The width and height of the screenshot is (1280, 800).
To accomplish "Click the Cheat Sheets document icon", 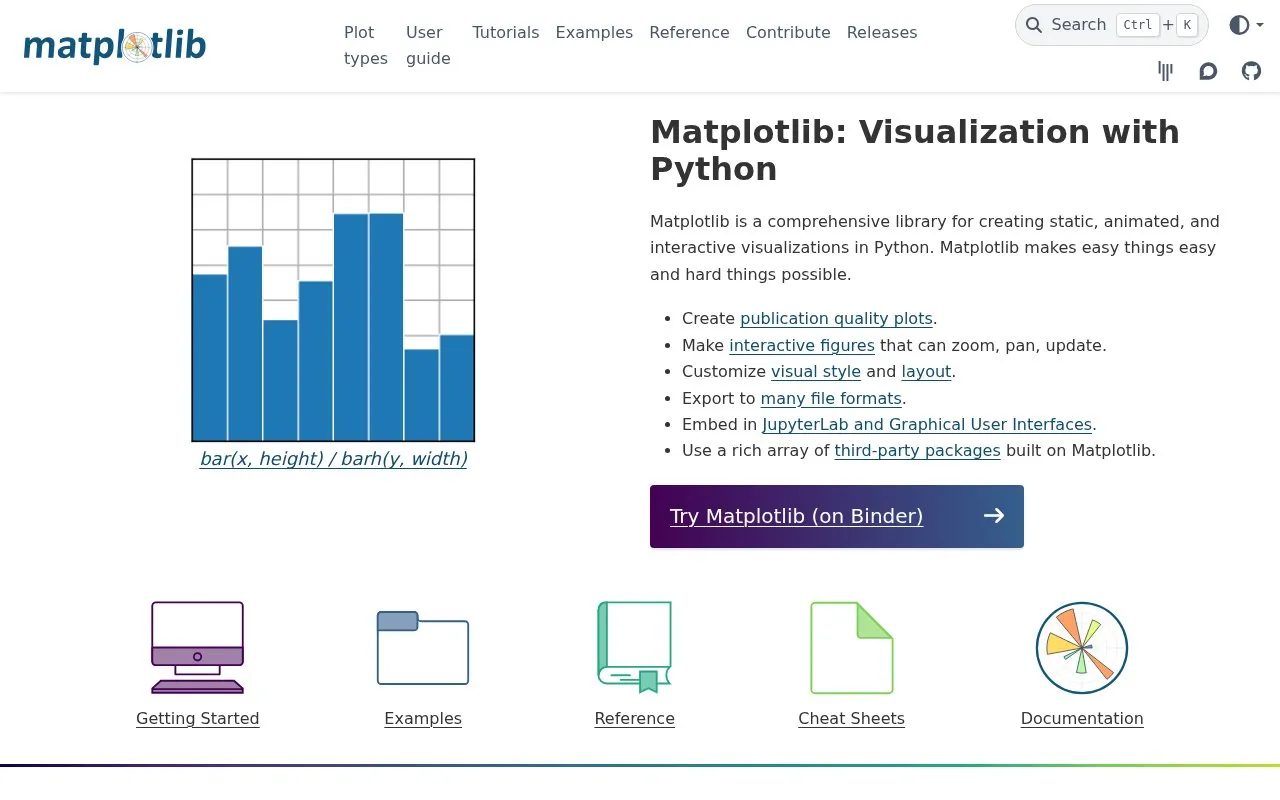I will point(851,647).
